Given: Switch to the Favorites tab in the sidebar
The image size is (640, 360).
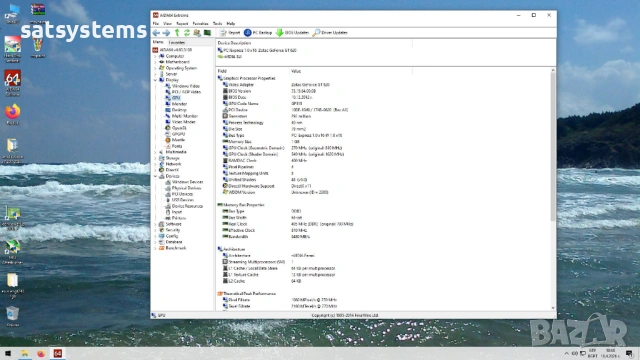Looking at the screenshot, I should (177, 42).
